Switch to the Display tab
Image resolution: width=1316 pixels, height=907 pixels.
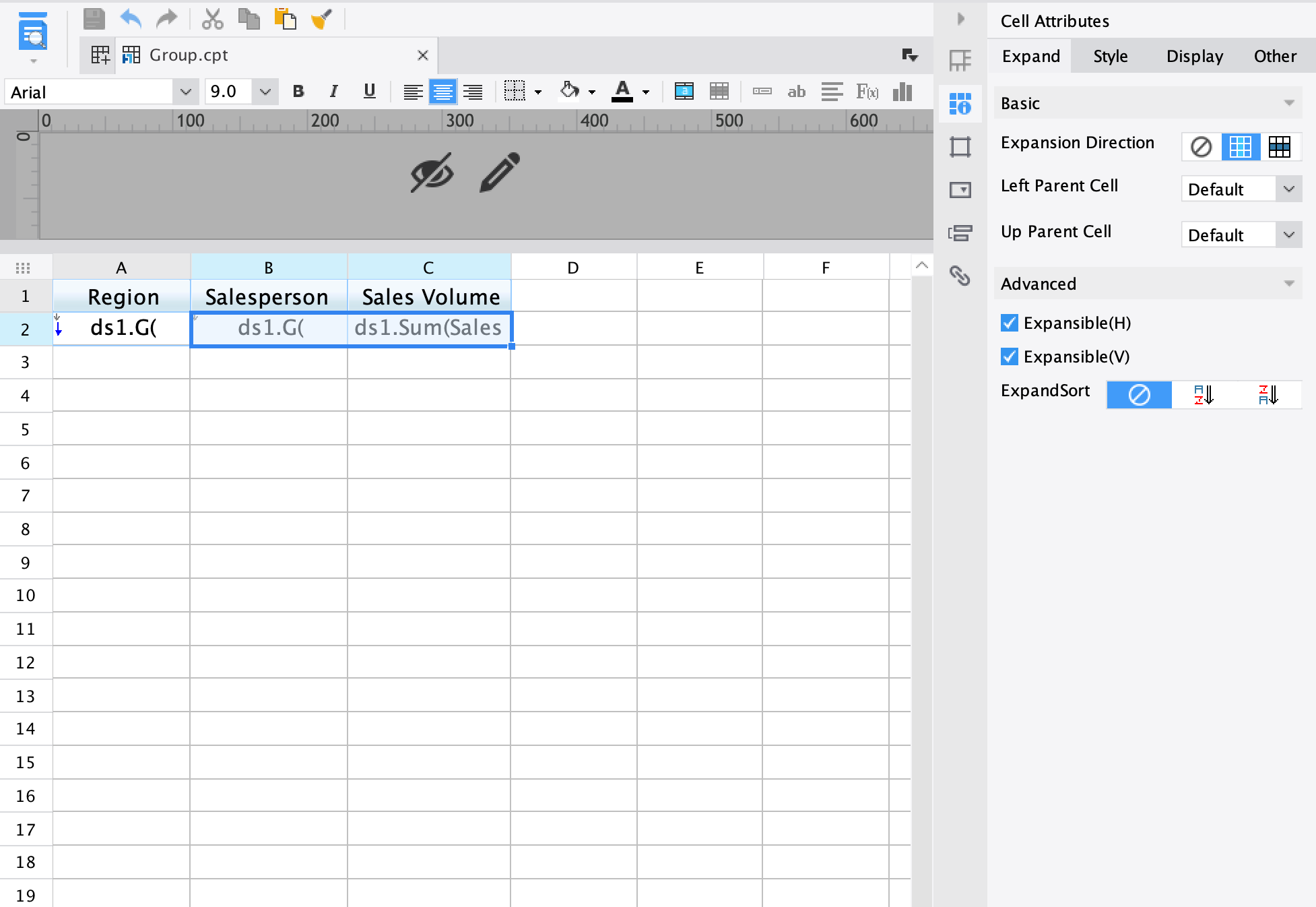(1194, 57)
